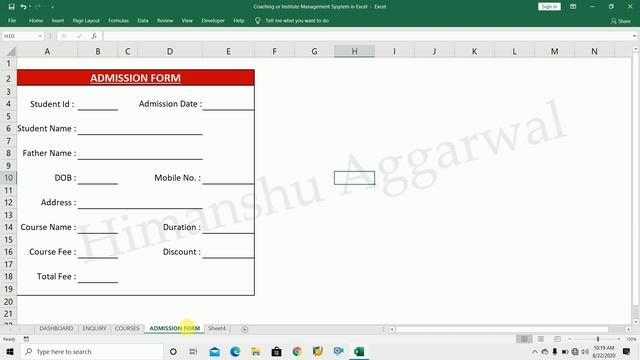Open Microsoft Edge from the taskbar

pos(235,351)
